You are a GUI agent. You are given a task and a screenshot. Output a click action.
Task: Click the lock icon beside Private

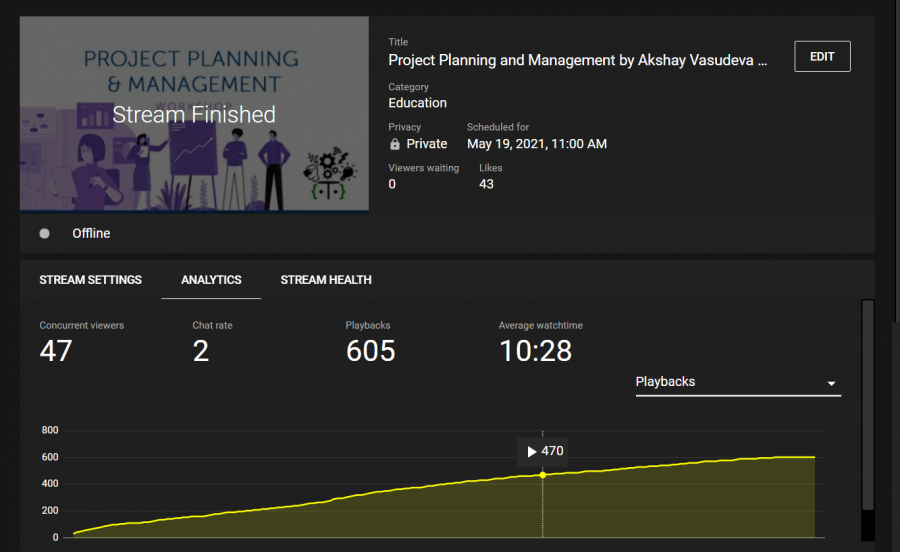tap(395, 144)
